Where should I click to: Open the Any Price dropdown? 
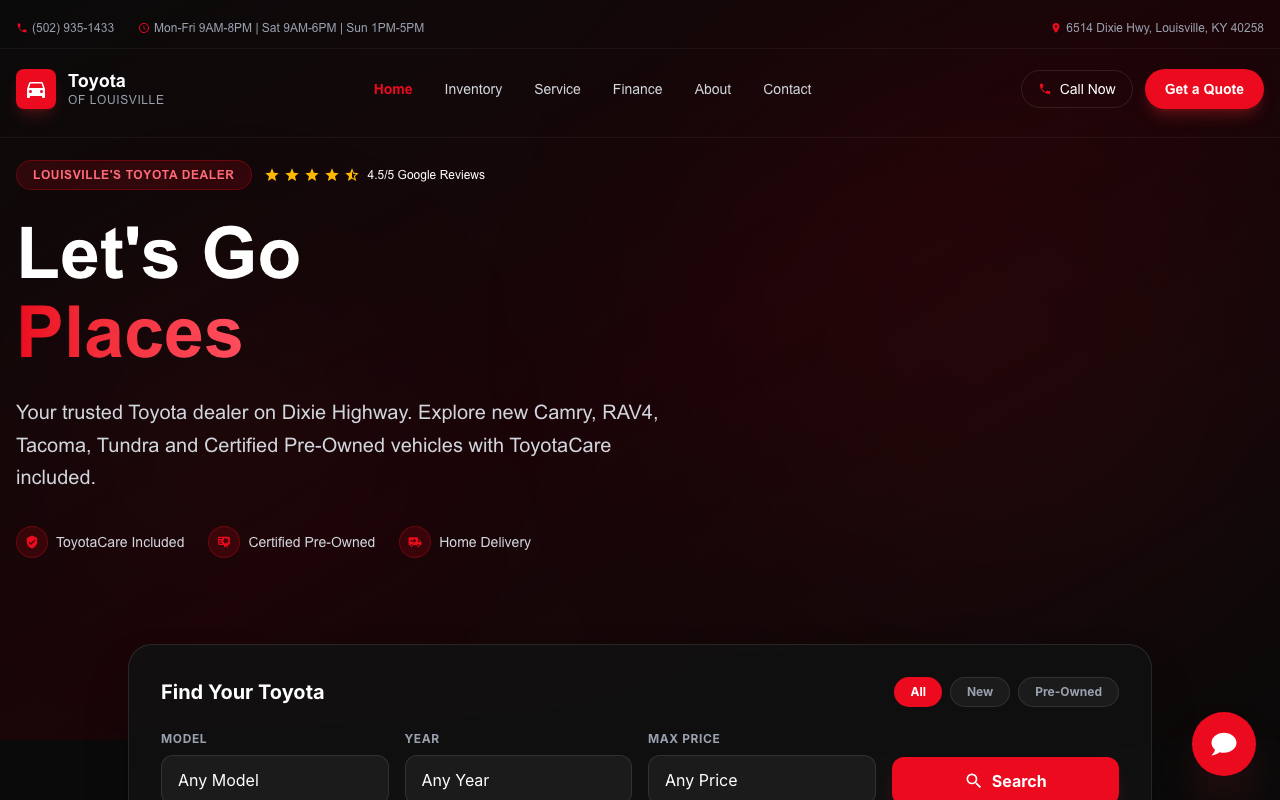[762, 779]
